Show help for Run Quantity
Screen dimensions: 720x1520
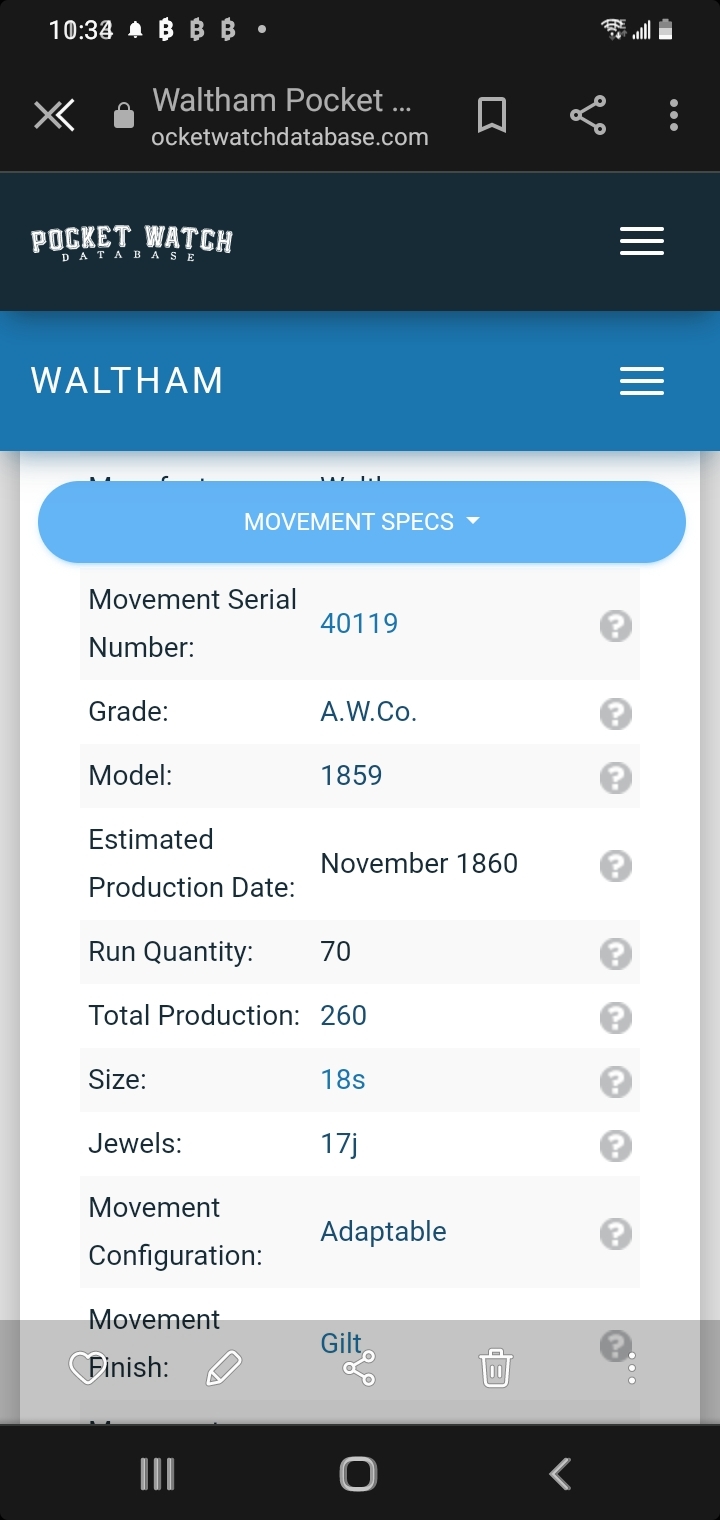pyautogui.click(x=615, y=954)
